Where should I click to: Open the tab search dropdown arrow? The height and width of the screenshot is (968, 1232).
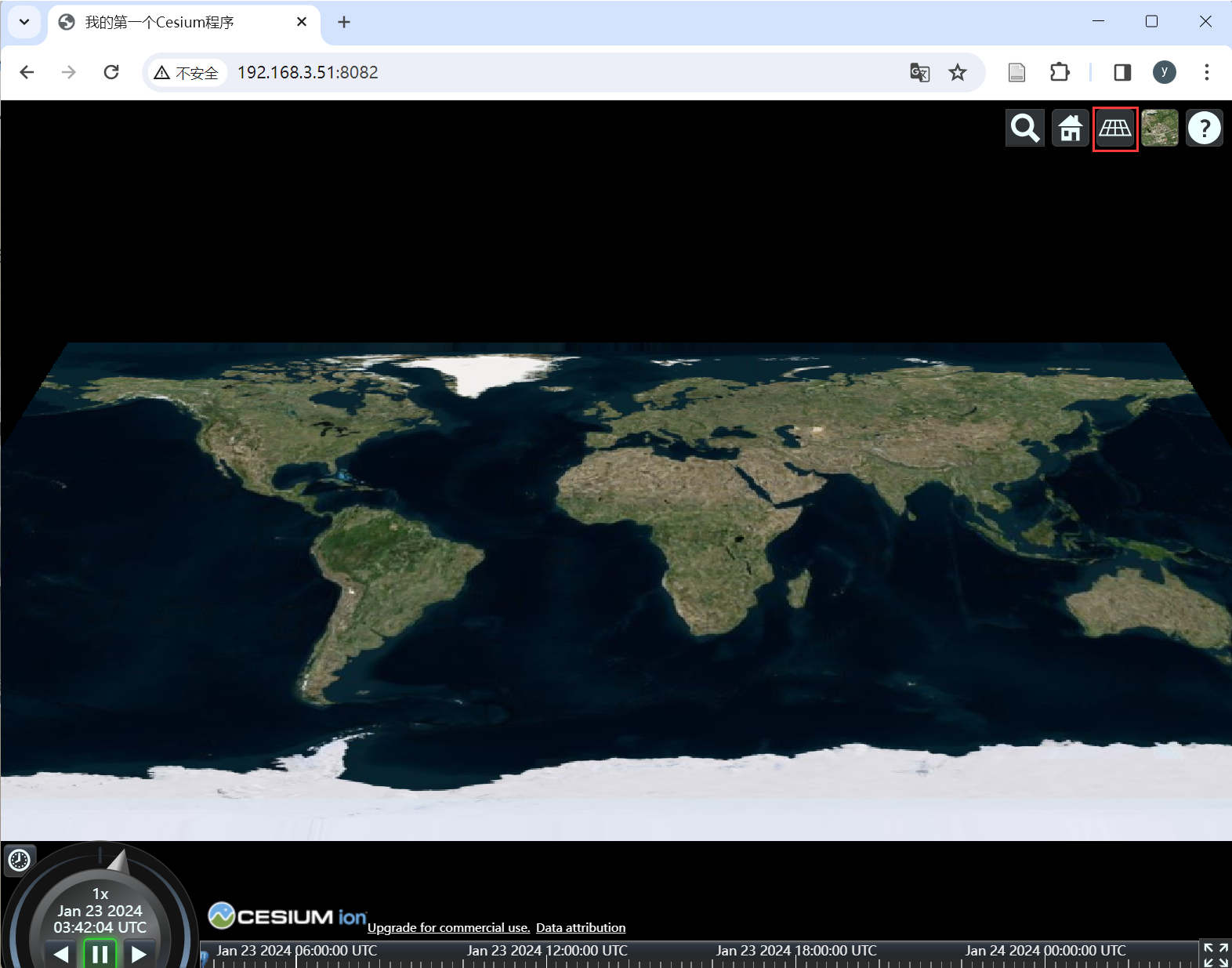24,22
